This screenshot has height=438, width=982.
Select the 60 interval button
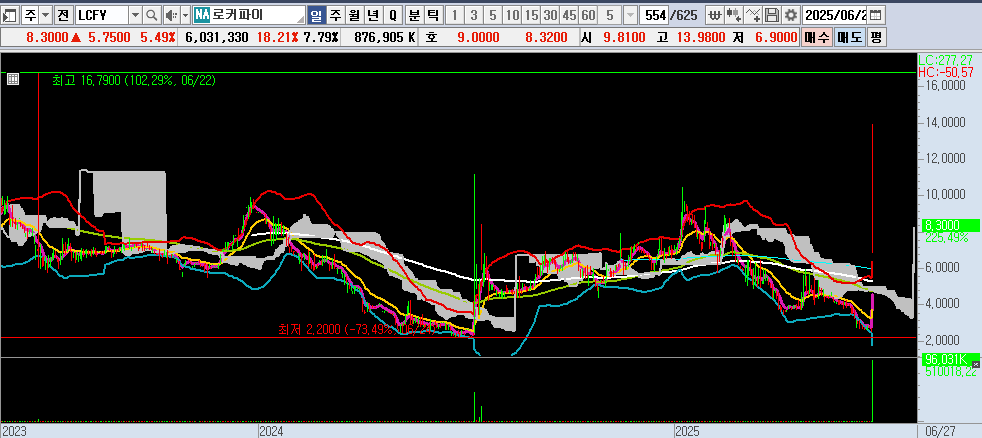click(589, 14)
